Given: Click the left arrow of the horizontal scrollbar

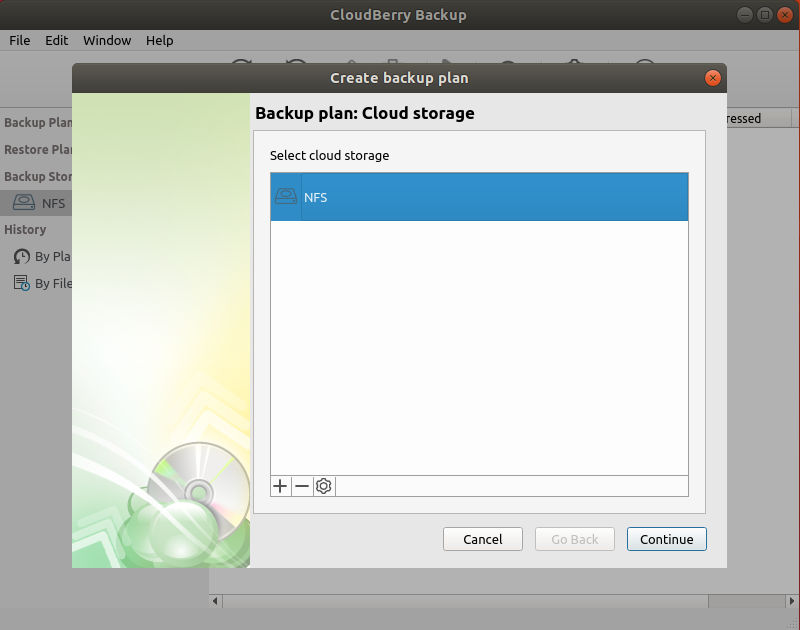Looking at the screenshot, I should (x=214, y=601).
